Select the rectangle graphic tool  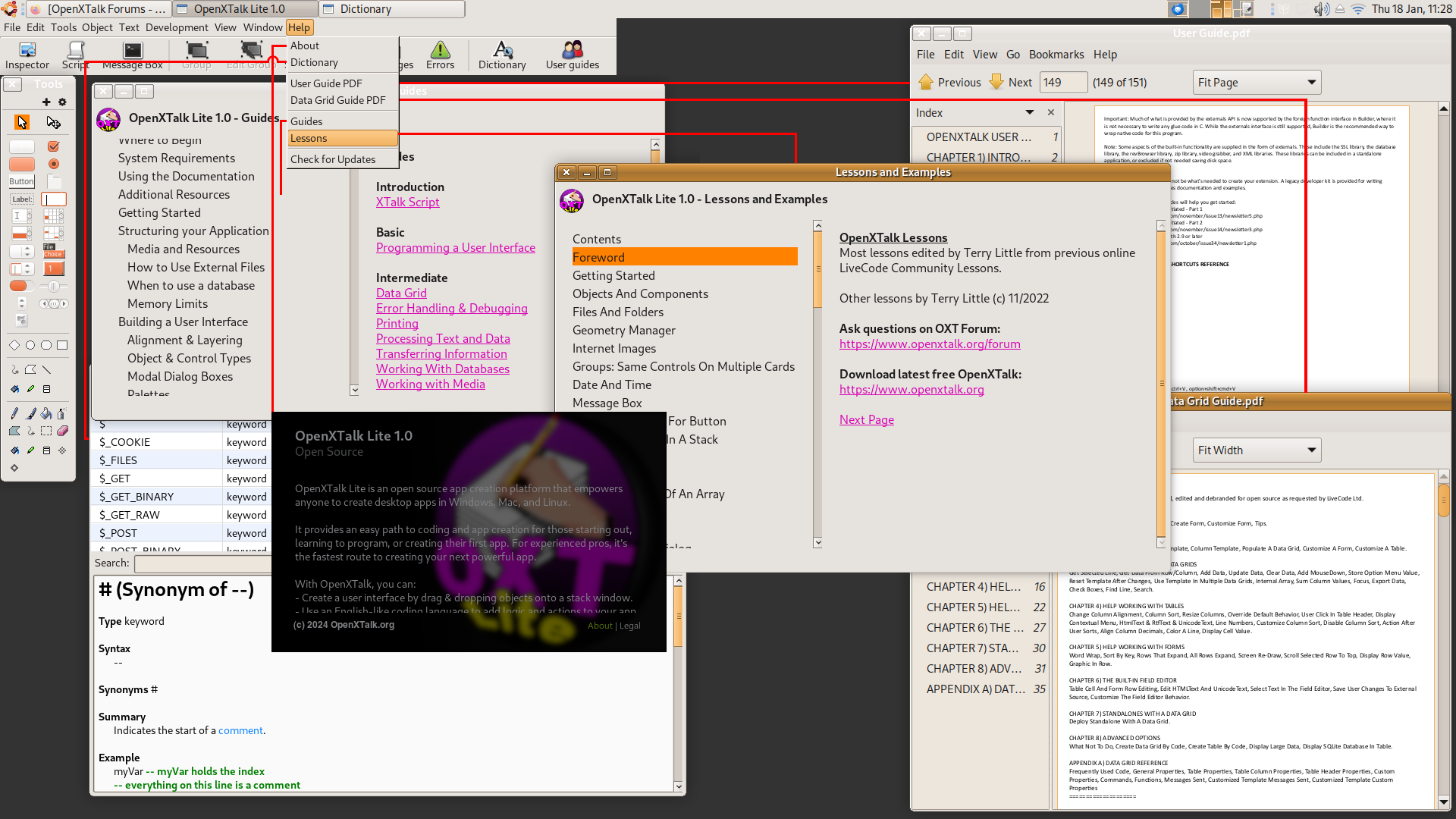62,345
